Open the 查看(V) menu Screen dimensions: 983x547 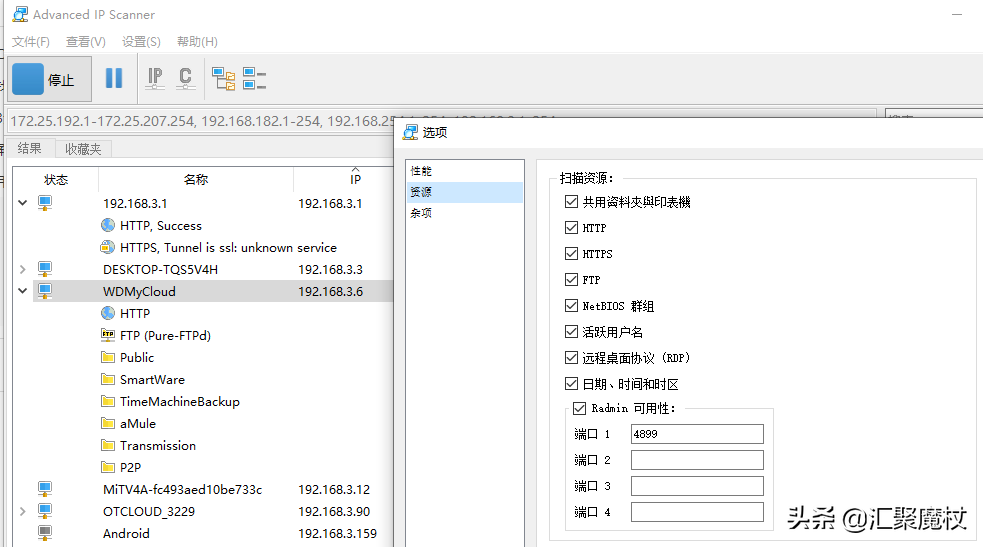(x=86, y=41)
